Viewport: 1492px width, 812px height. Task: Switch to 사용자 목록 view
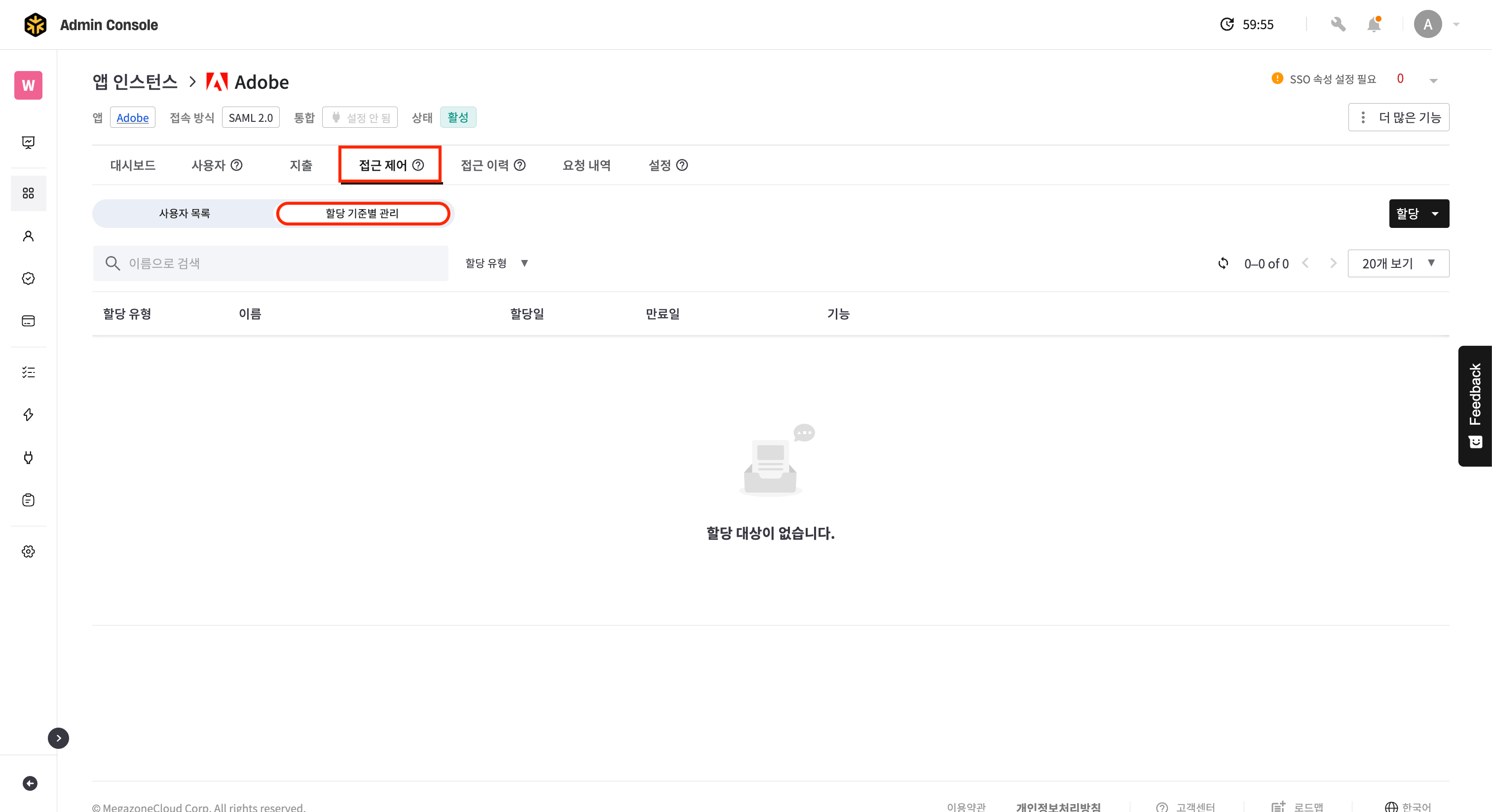coord(184,213)
